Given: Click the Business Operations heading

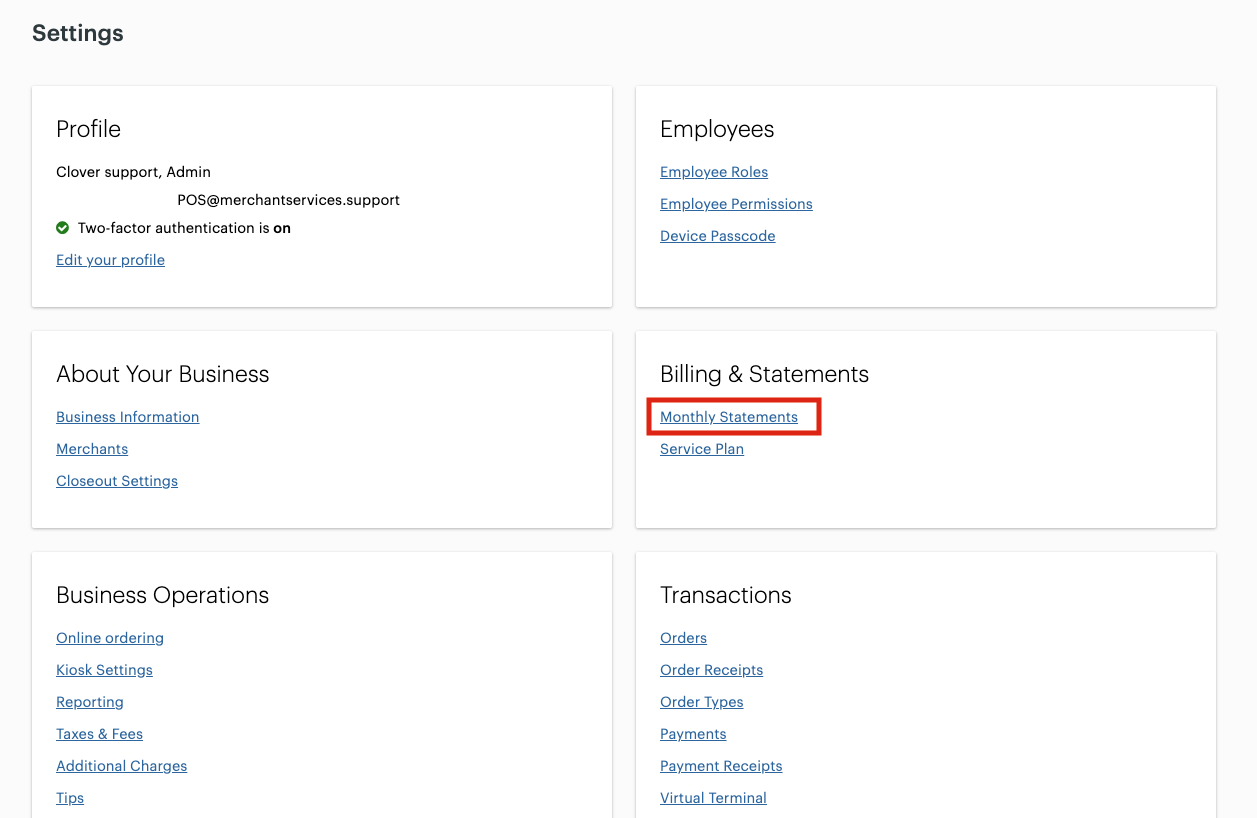Looking at the screenshot, I should click(163, 595).
